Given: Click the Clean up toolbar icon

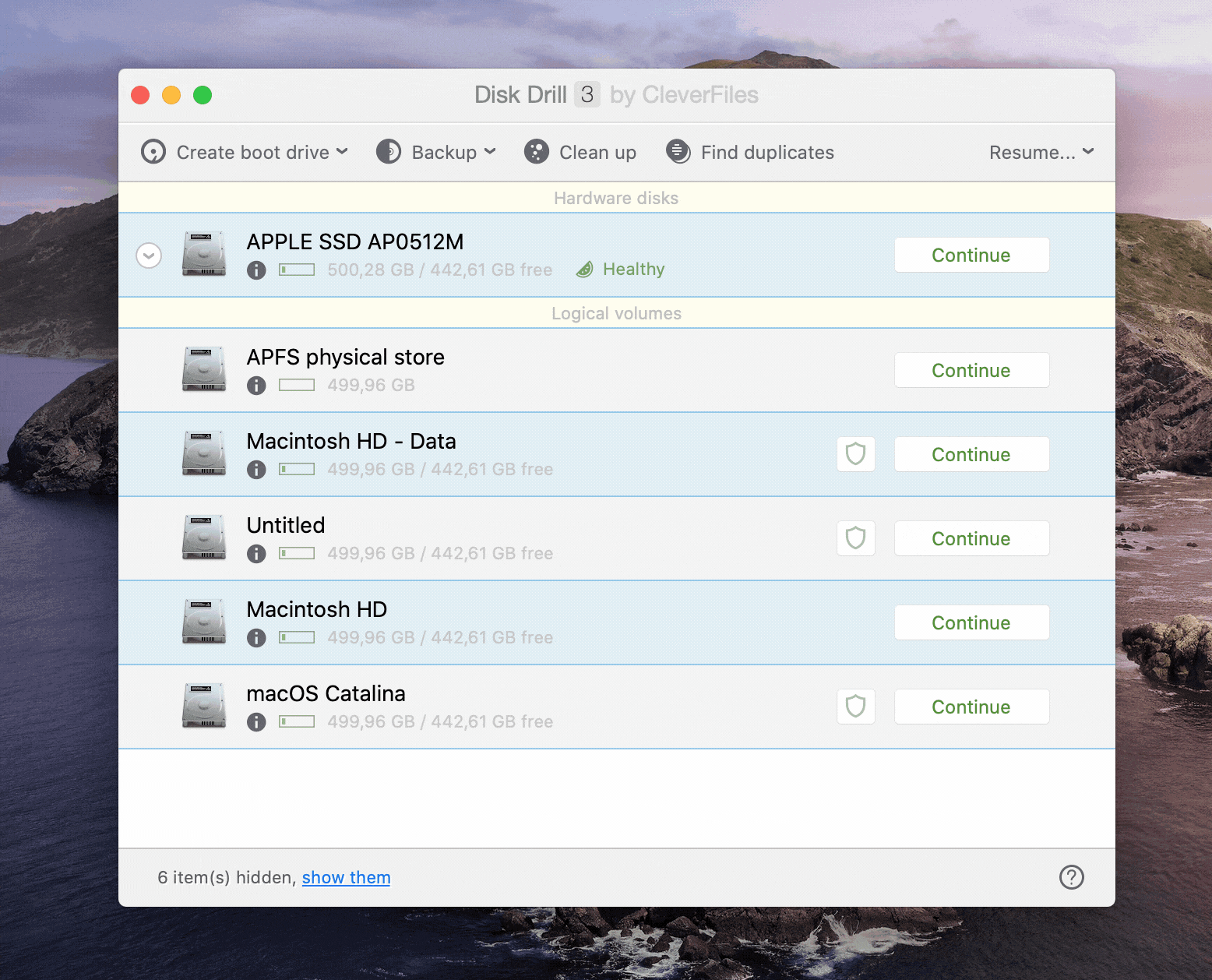Looking at the screenshot, I should point(536,151).
